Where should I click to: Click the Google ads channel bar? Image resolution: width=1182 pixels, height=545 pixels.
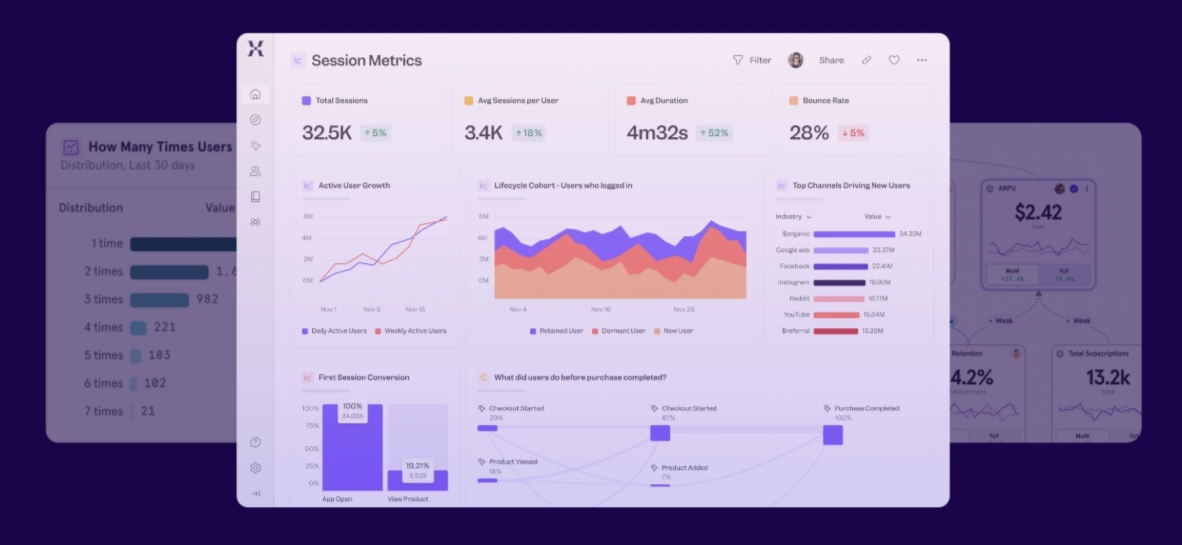coord(841,250)
